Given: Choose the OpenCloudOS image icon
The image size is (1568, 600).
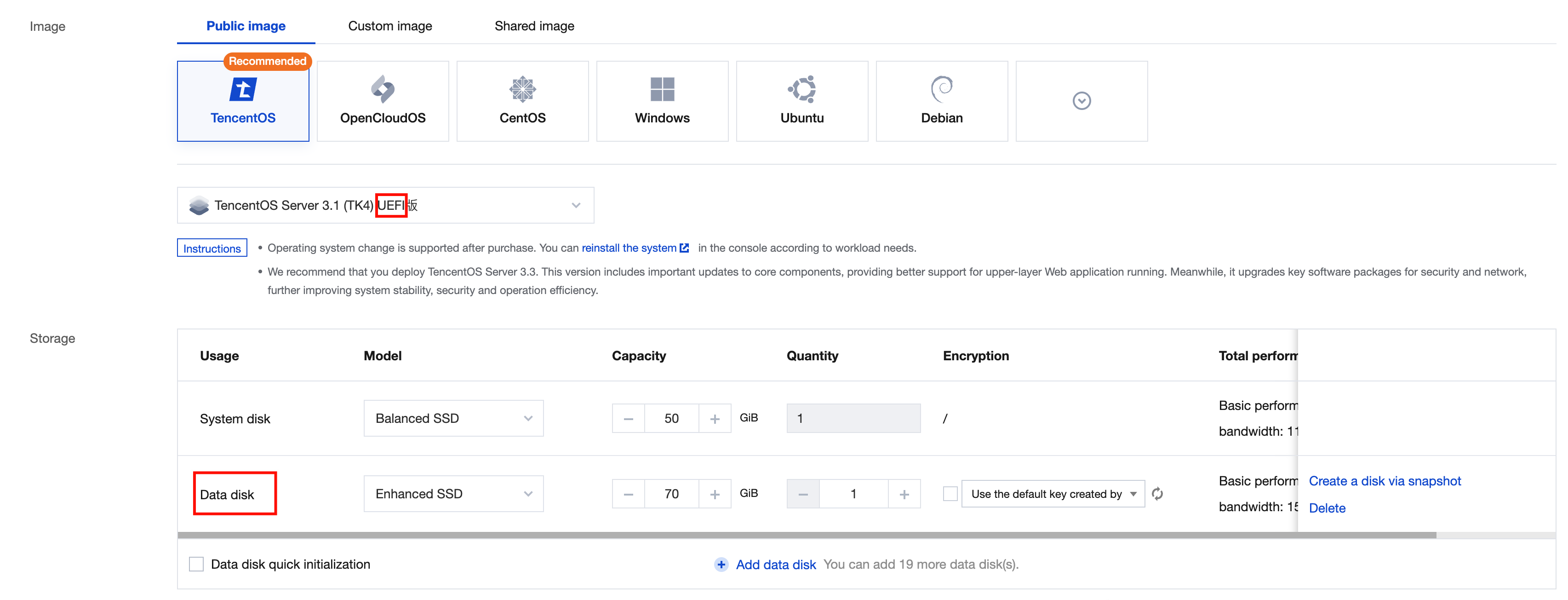Looking at the screenshot, I should click(x=382, y=90).
